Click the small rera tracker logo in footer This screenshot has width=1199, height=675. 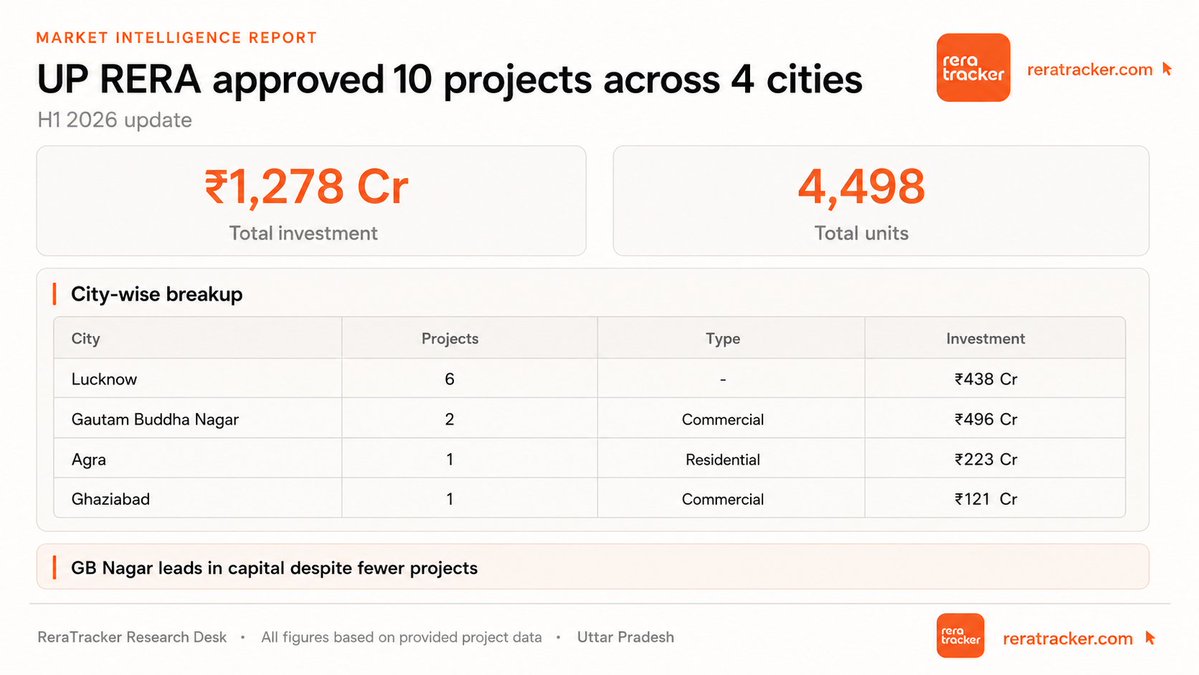(x=960, y=635)
